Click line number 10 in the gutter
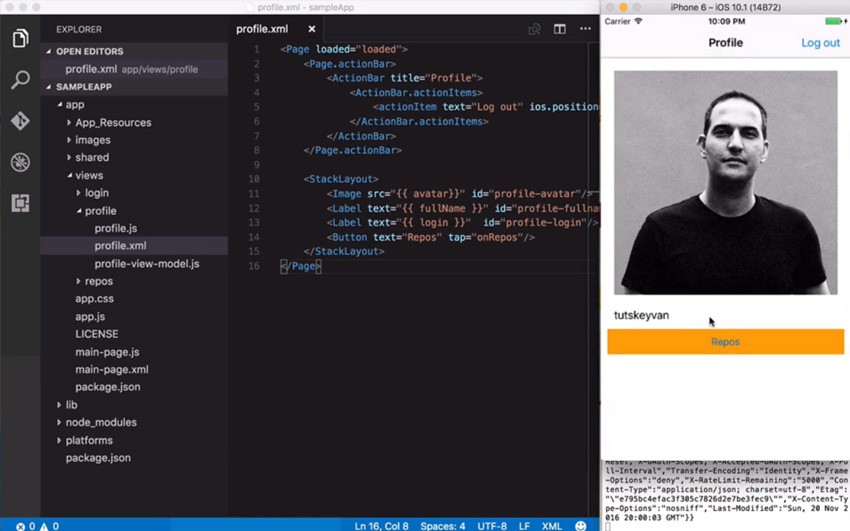This screenshot has width=850, height=531. 254,179
